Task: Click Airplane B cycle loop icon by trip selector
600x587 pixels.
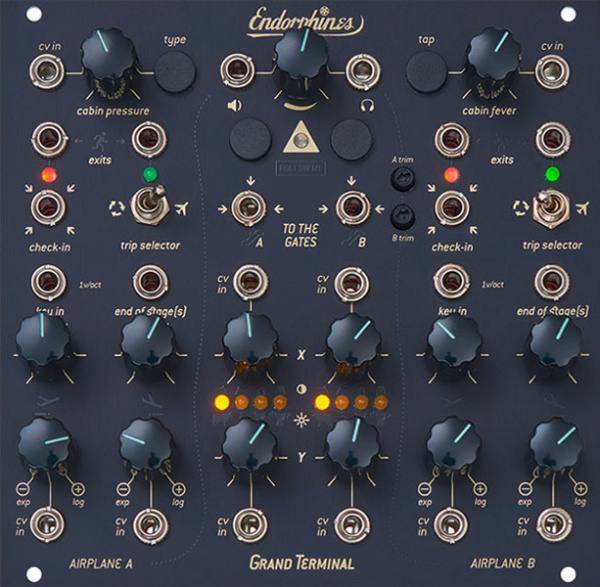Action: pyautogui.click(x=521, y=208)
